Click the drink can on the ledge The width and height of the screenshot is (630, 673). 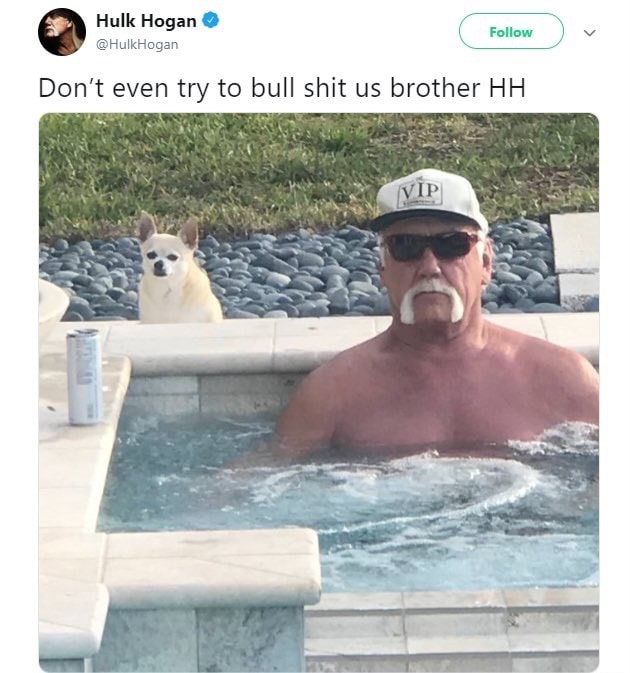(x=85, y=377)
